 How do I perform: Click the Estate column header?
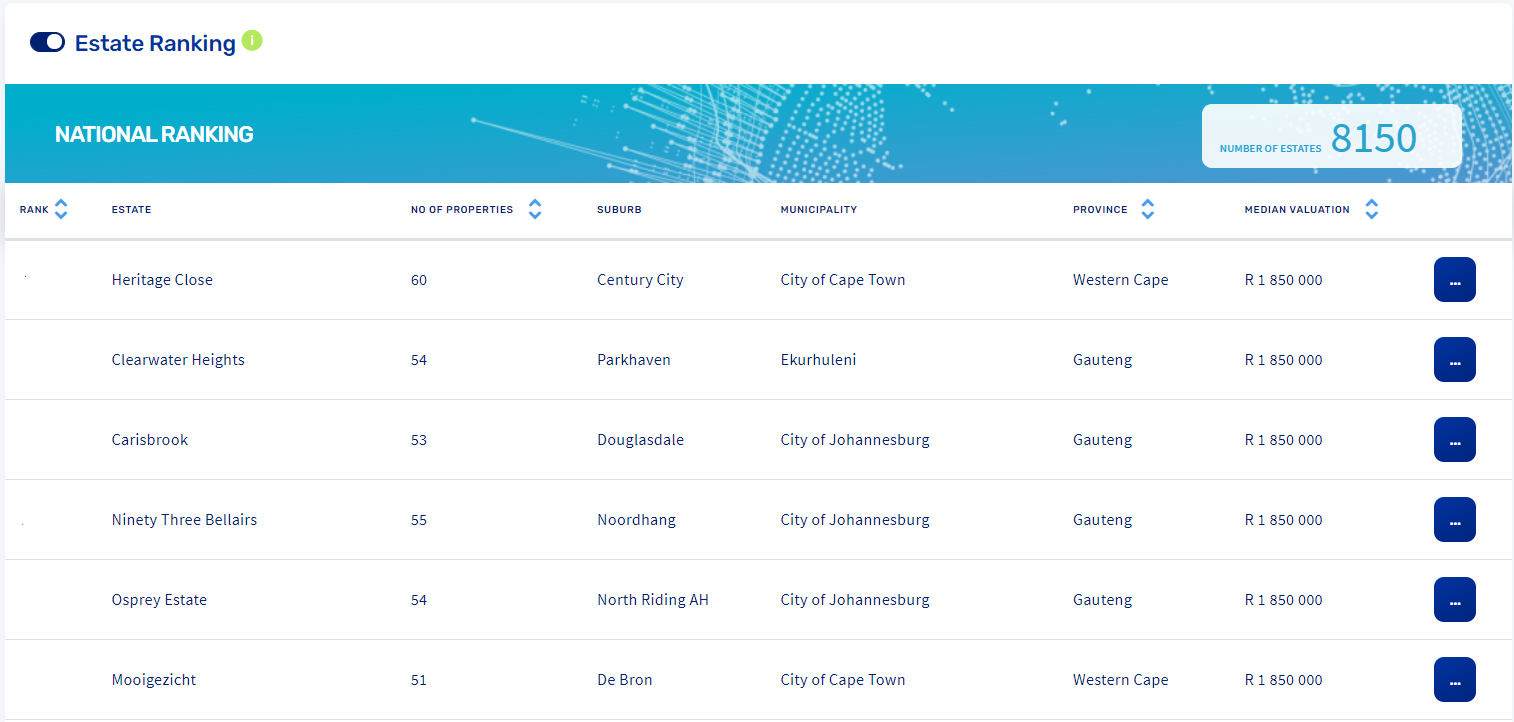coord(131,210)
